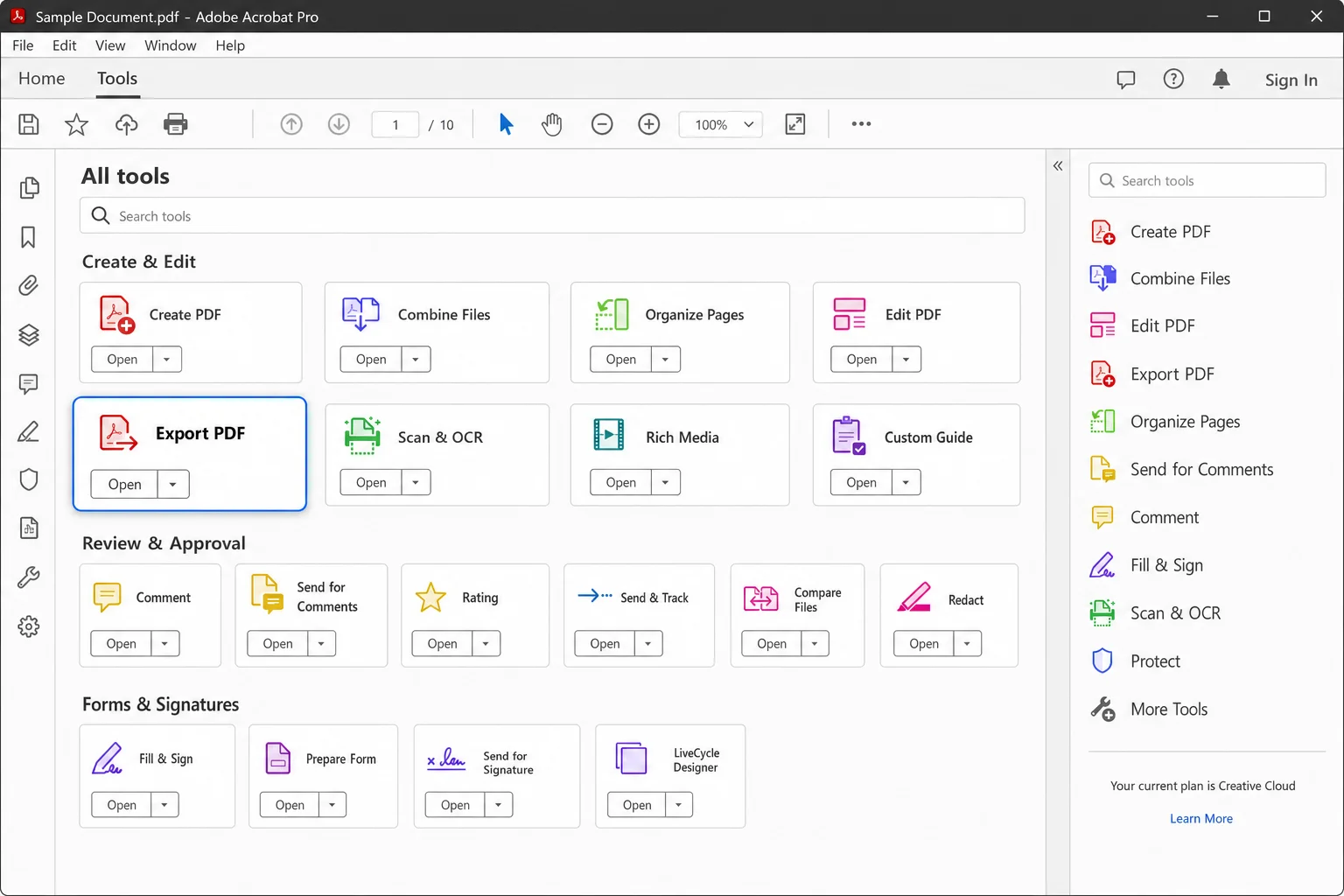Viewport: 1344px width, 896px height.
Task: Click Open button on Comment card
Action: coord(122,644)
